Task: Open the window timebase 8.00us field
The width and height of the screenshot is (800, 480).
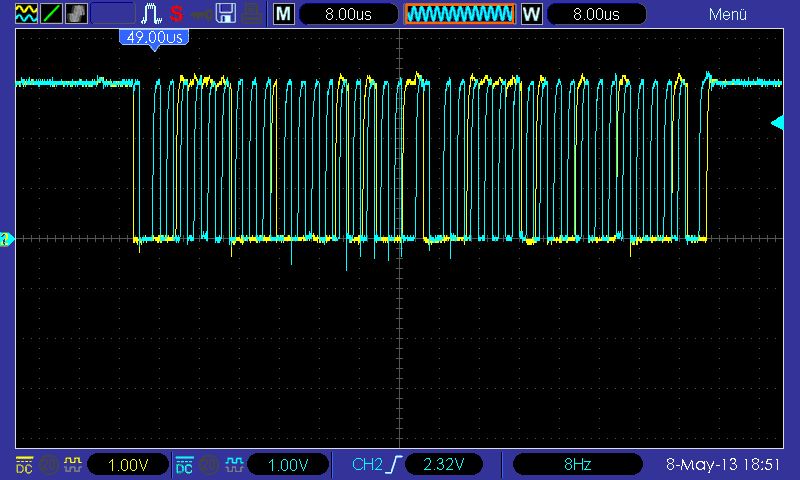Action: [x=596, y=14]
